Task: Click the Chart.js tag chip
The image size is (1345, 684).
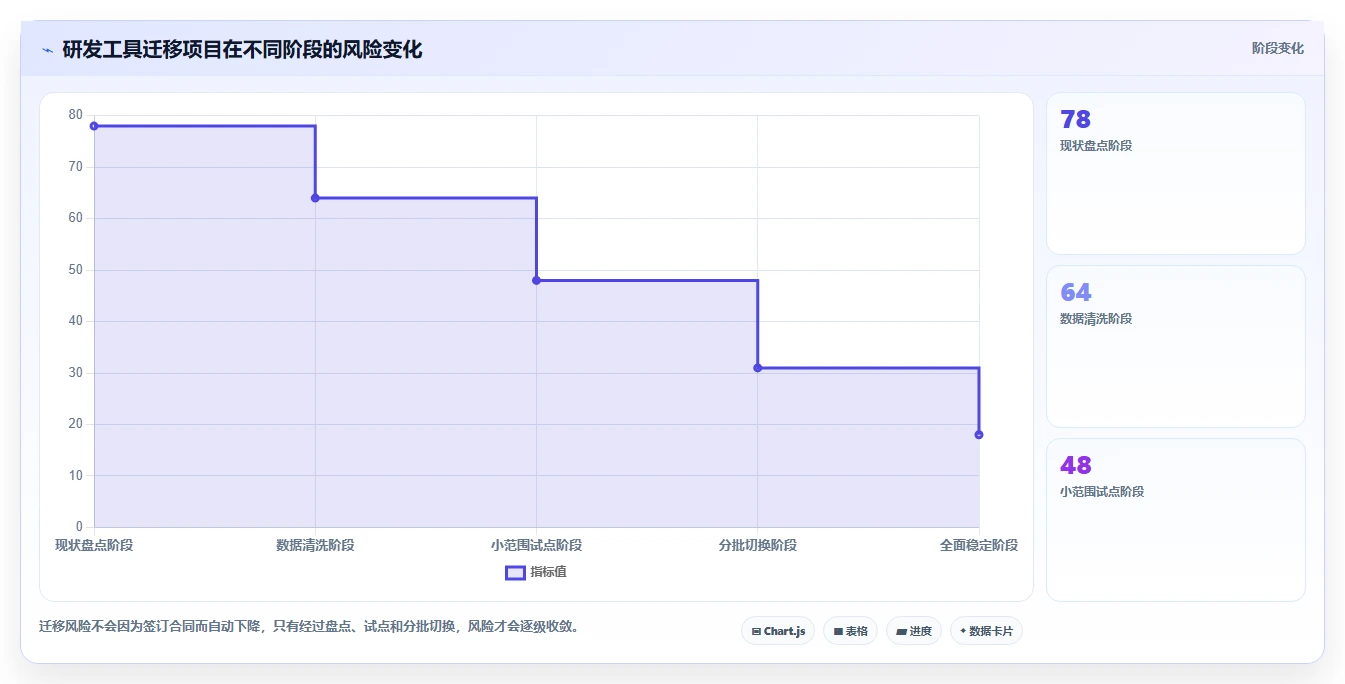Action: click(778, 631)
